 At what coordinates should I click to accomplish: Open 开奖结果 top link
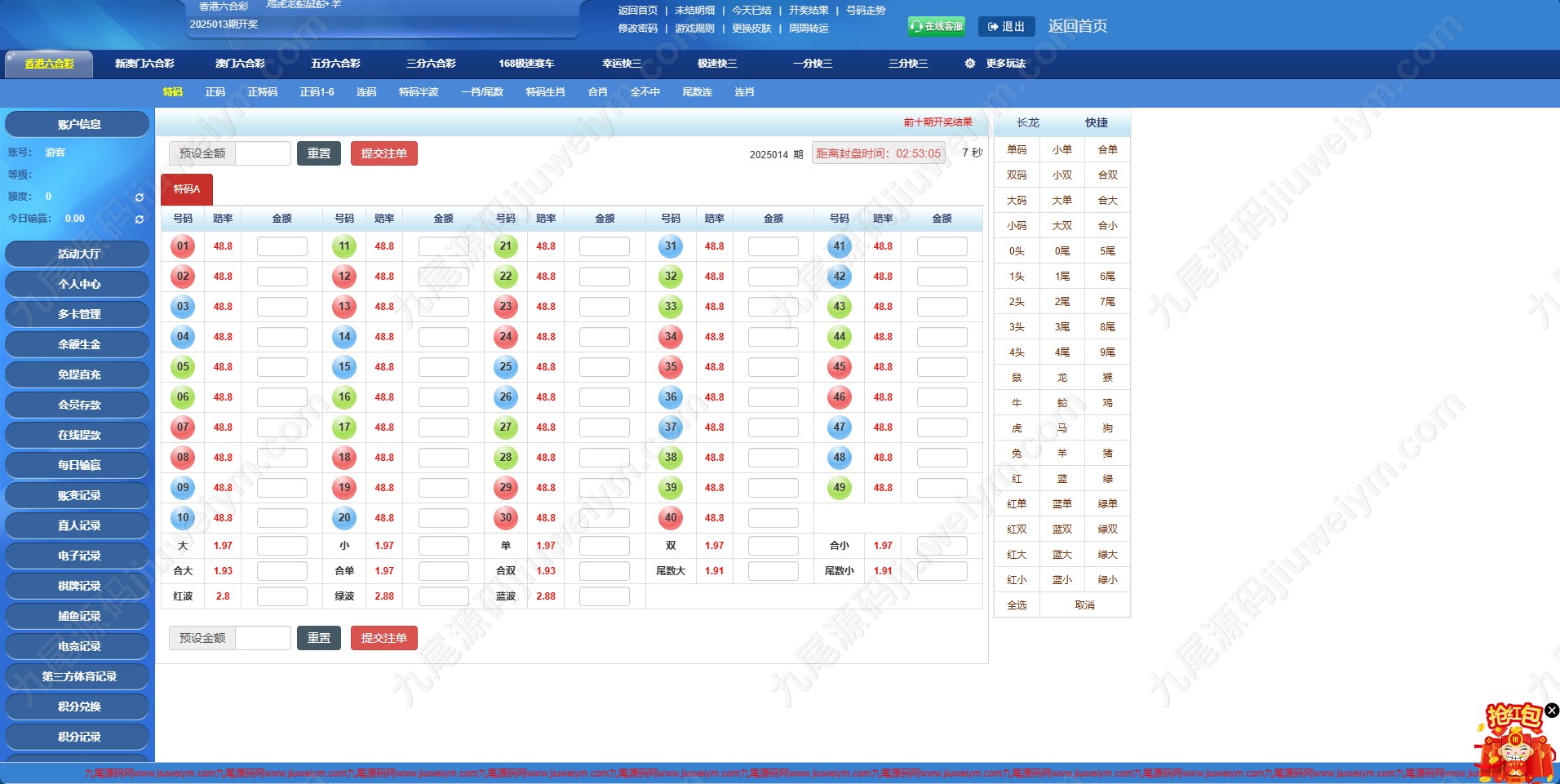pyautogui.click(x=809, y=11)
